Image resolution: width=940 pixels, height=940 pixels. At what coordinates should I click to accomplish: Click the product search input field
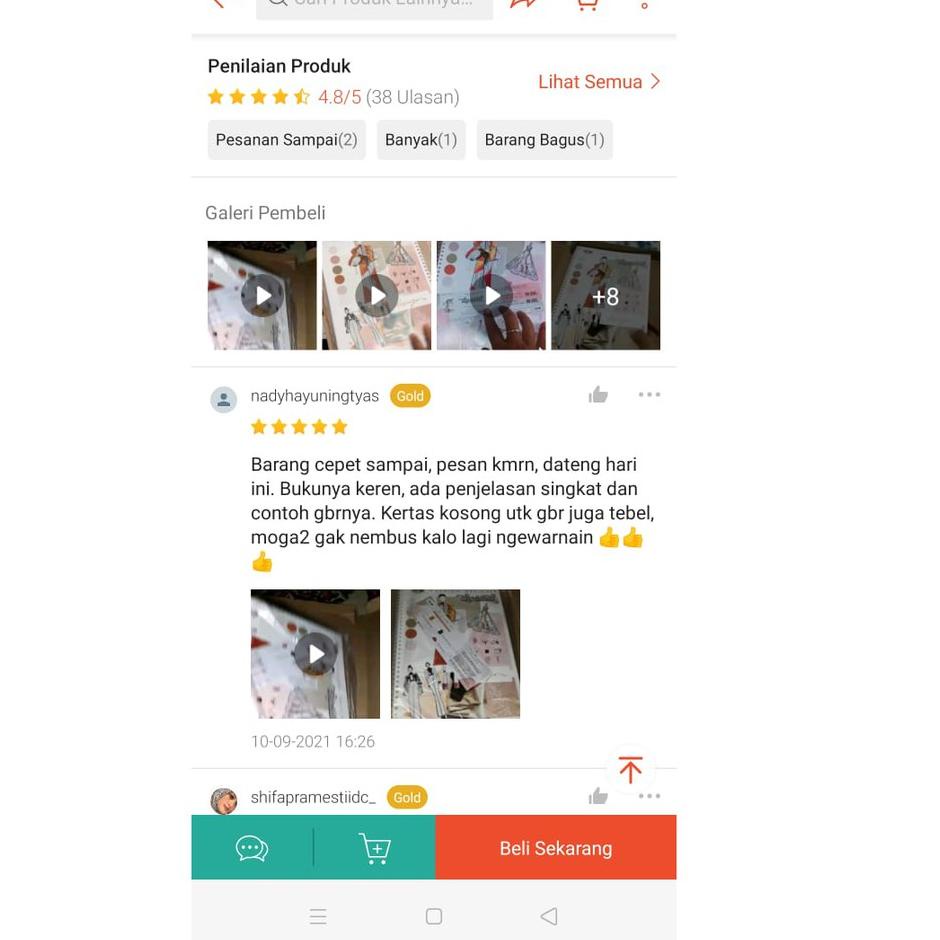[x=374, y=7]
